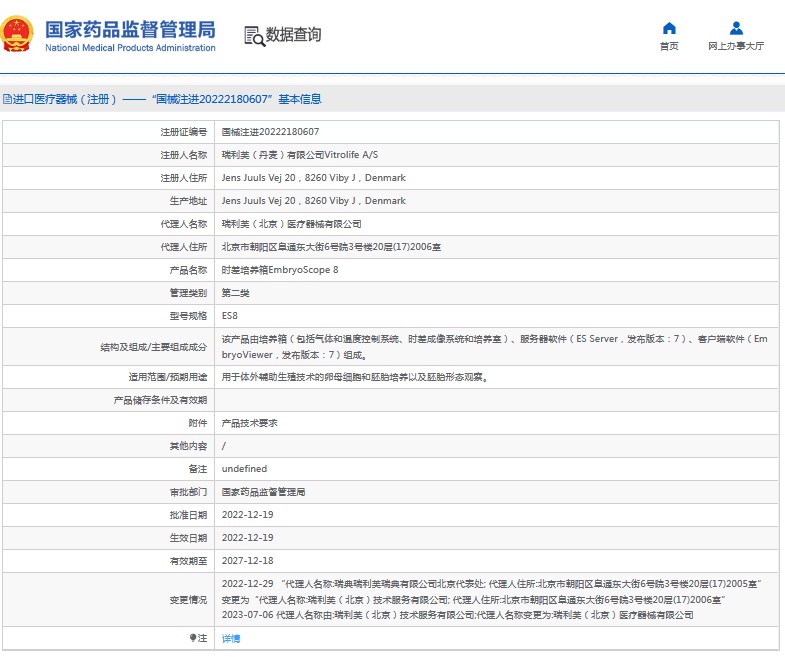This screenshot has width=785, height=657.
Task: Select the 备注 label
Action: coord(198,469)
